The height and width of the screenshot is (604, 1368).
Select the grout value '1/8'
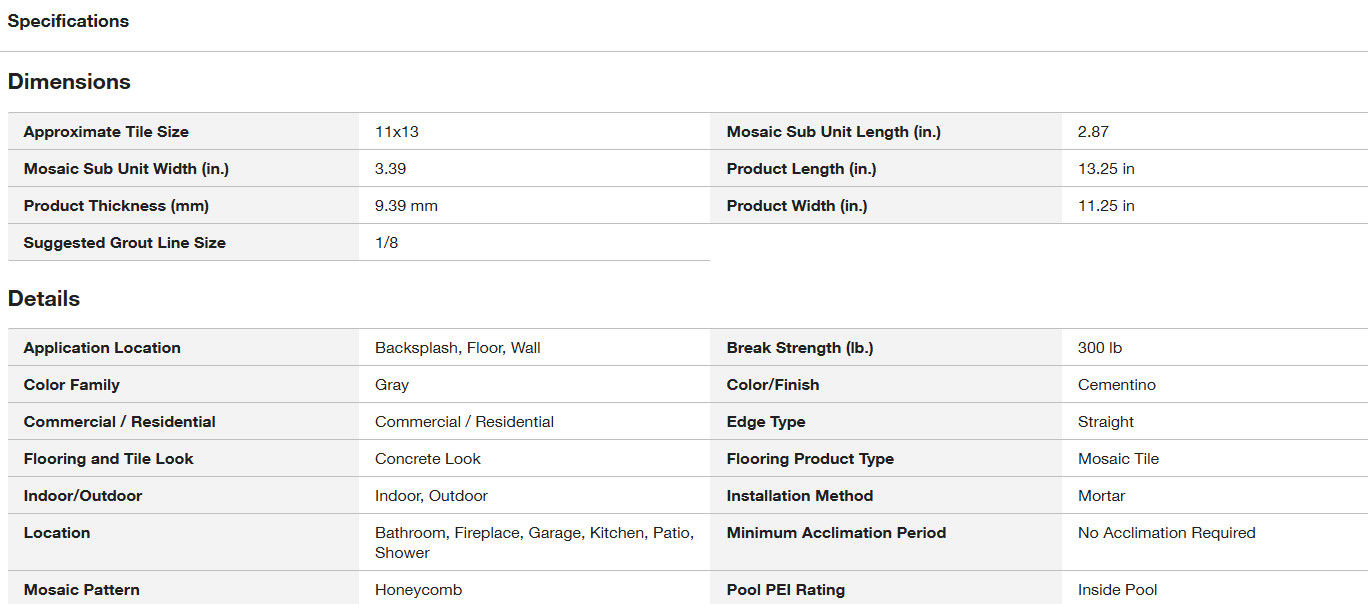(x=387, y=243)
